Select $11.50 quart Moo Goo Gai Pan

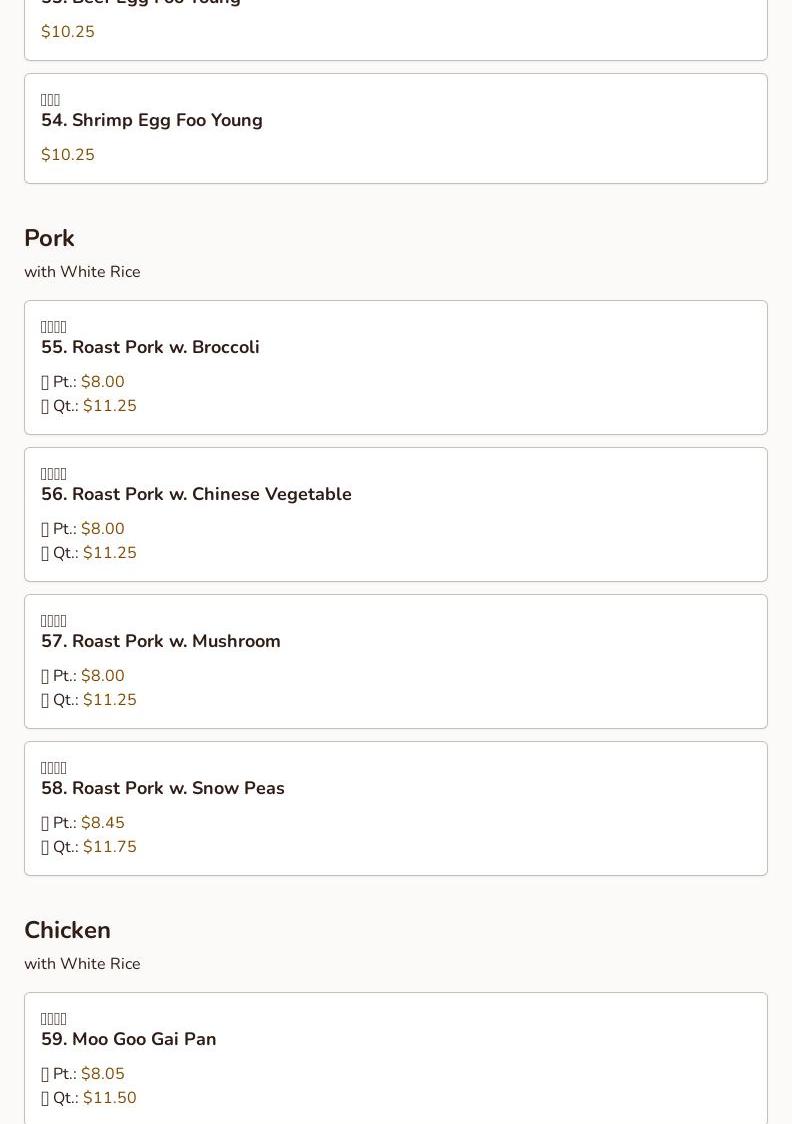(x=109, y=1098)
